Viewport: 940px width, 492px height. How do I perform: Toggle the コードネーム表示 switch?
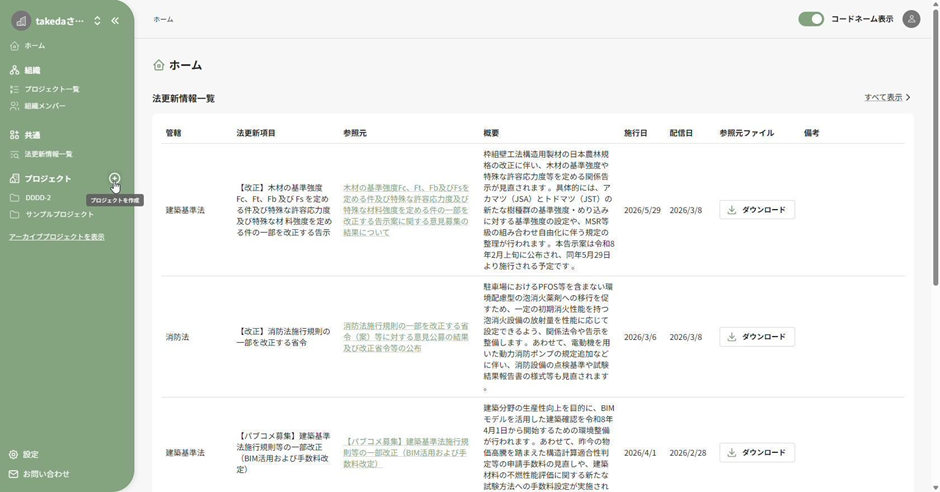811,19
